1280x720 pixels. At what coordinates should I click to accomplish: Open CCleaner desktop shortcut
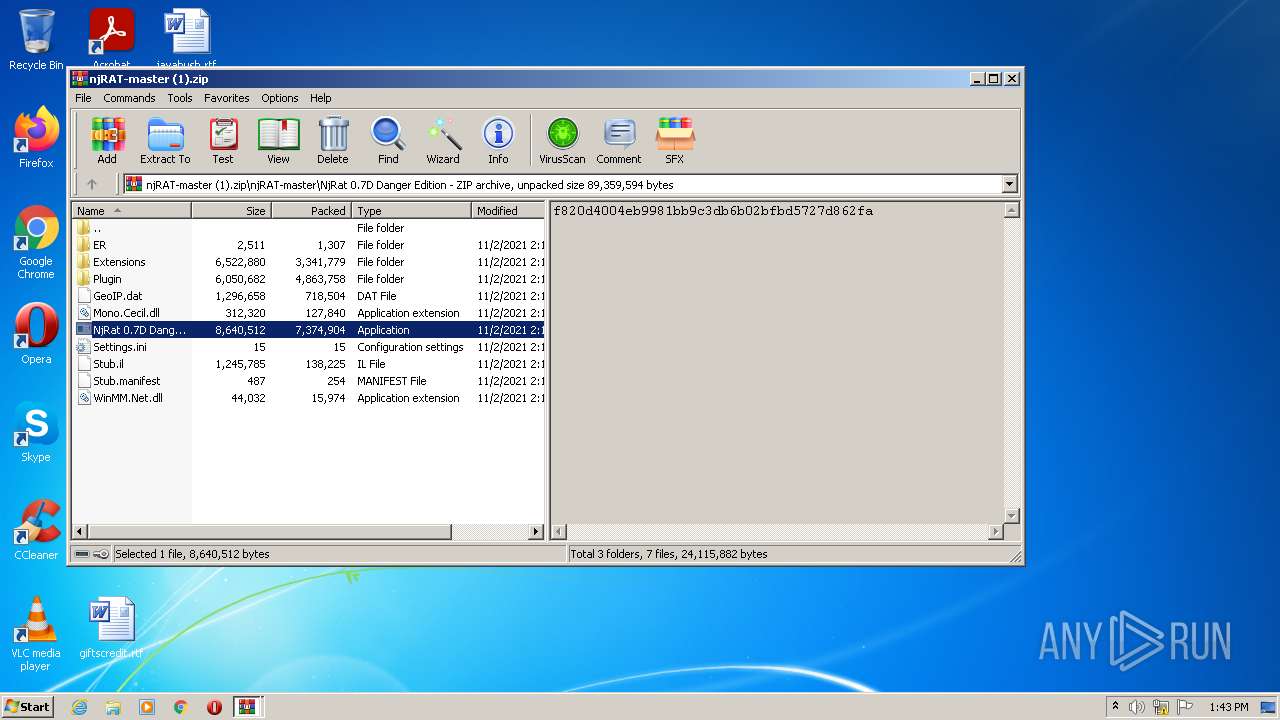click(36, 530)
